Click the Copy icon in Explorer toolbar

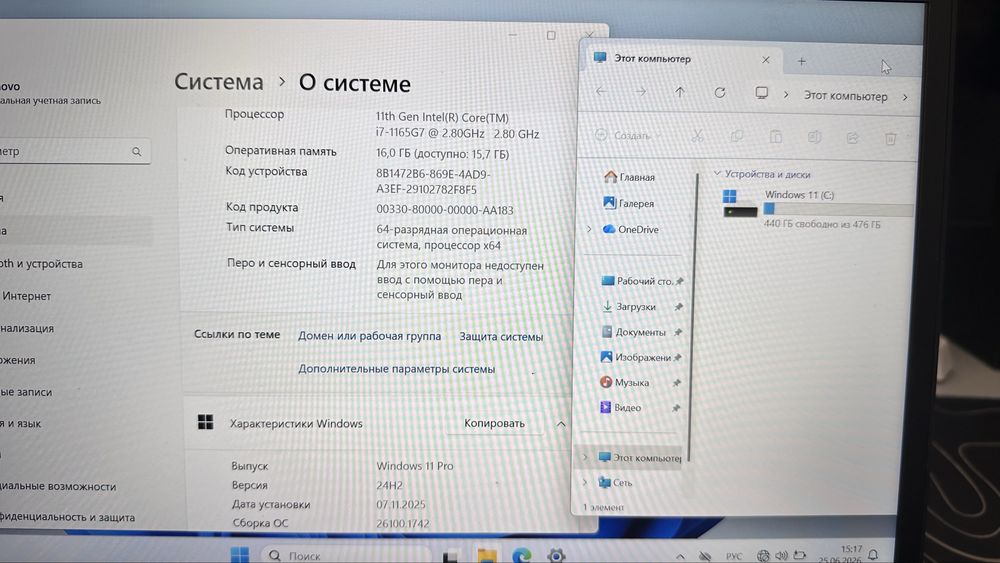point(737,136)
